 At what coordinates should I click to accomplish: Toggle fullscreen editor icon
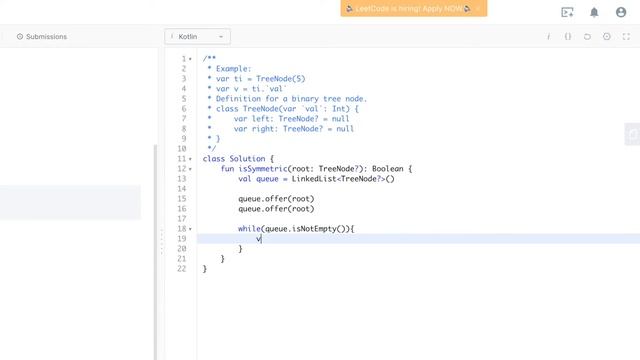pos(627,37)
